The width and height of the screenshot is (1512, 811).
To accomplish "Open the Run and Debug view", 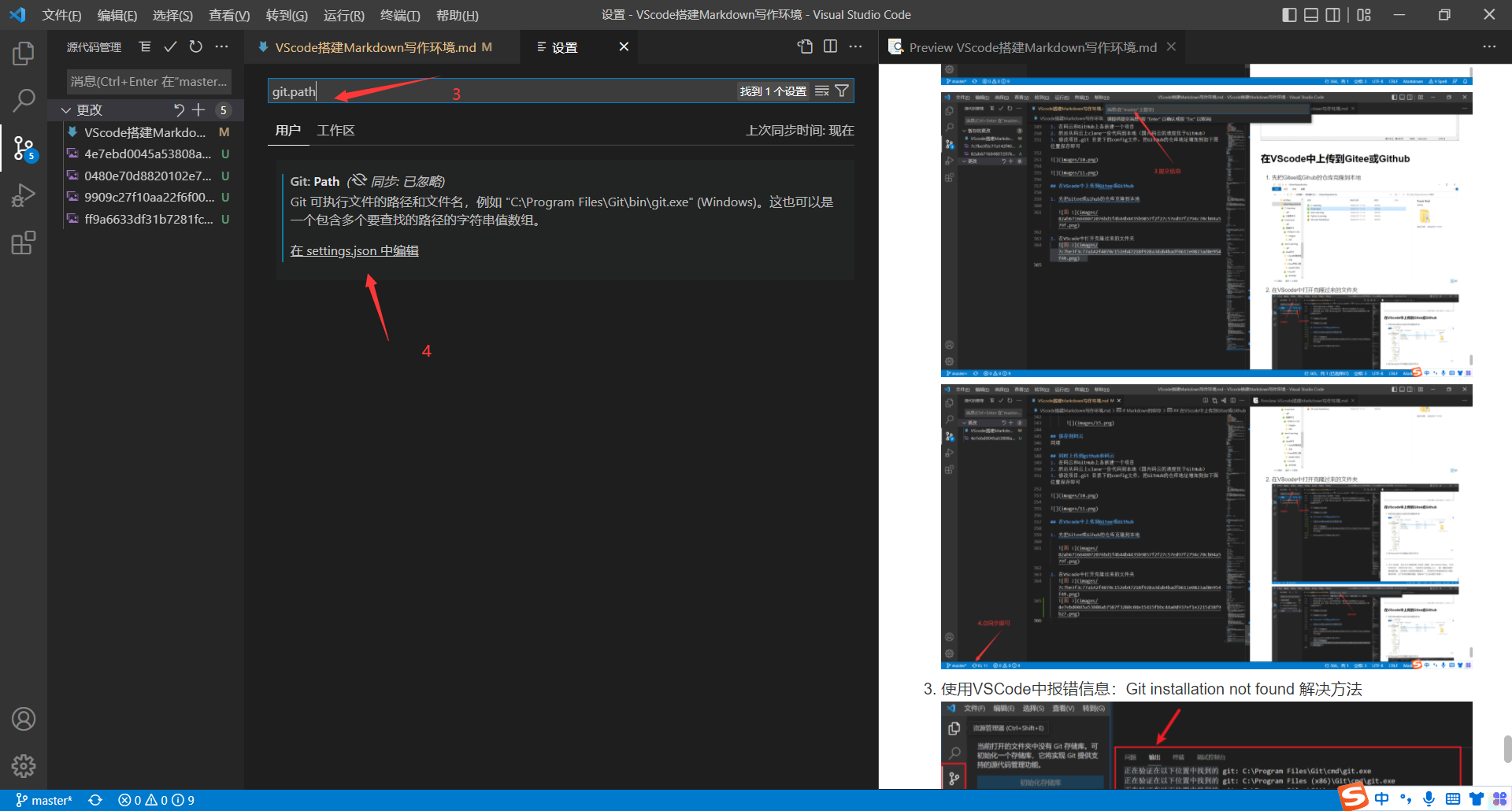I will (x=24, y=194).
